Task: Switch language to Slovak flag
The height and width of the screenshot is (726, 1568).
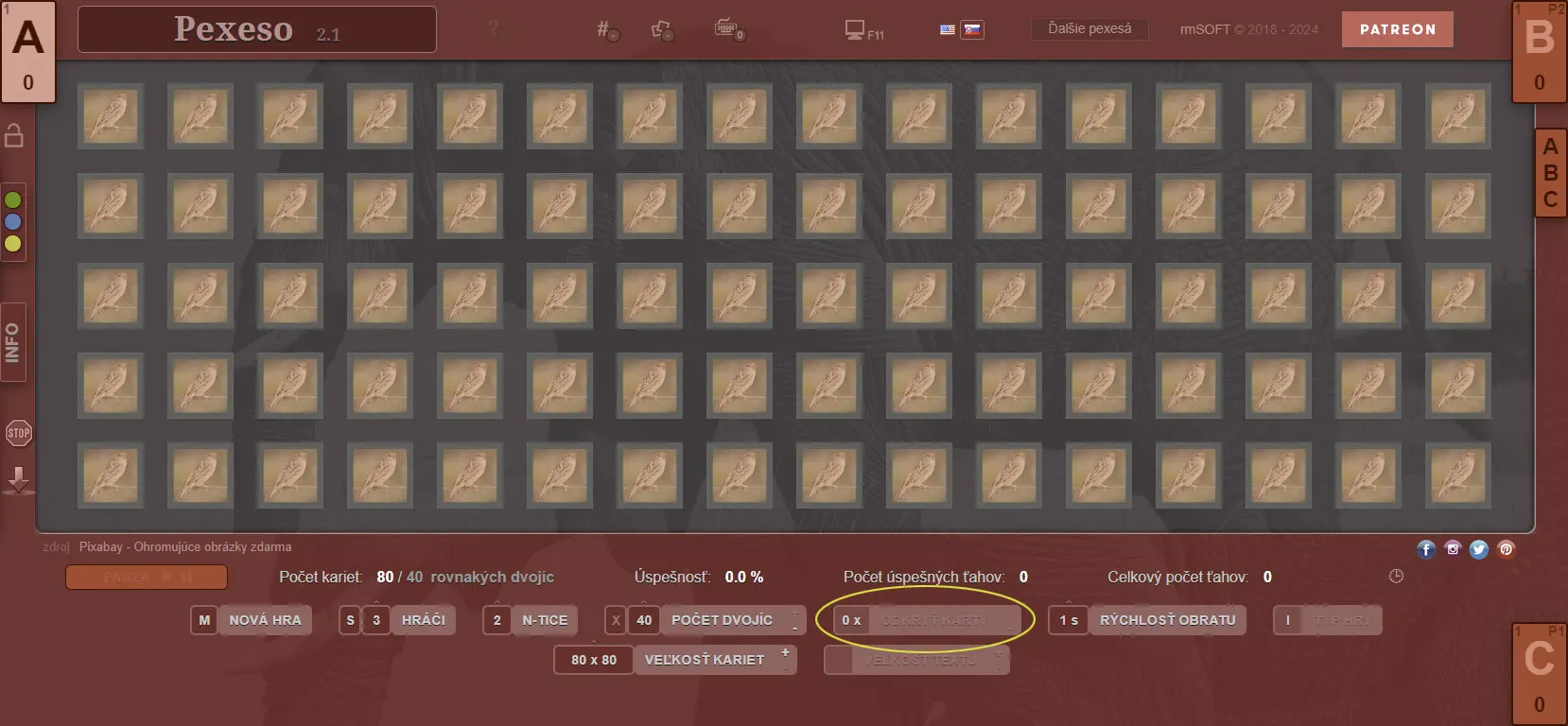Action: 972,29
